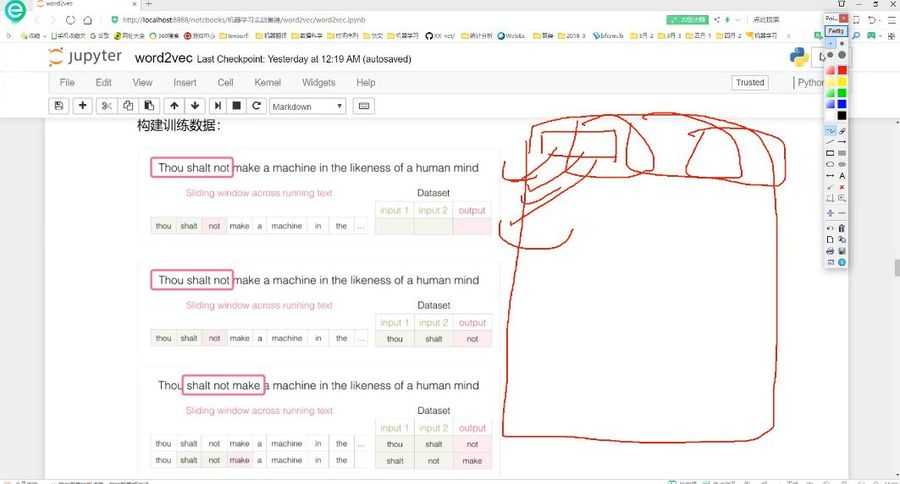The height and width of the screenshot is (484, 900).
Task: Select the translucent red highlighter swatch
Action: pos(830,70)
